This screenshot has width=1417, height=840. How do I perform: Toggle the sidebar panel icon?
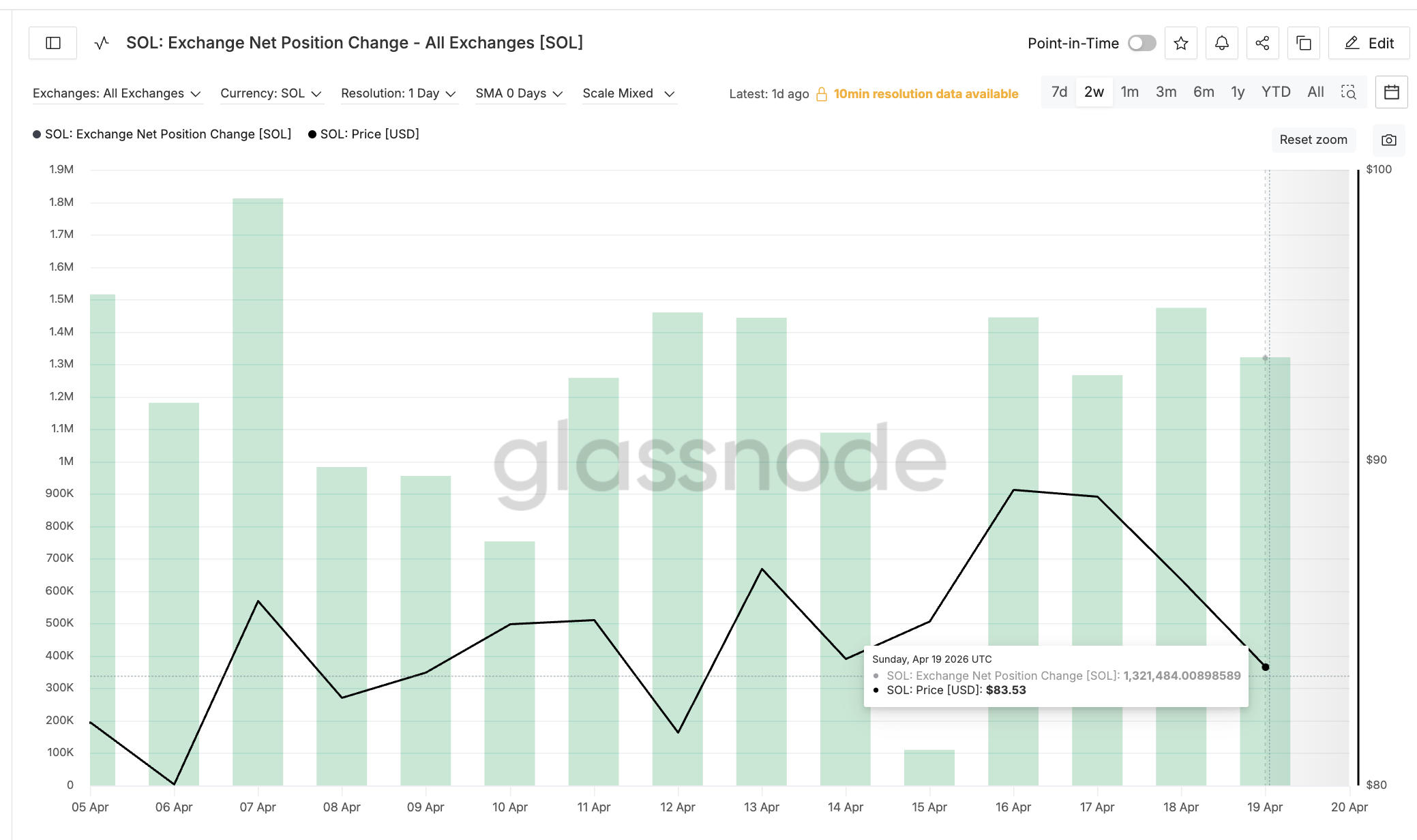[53, 43]
